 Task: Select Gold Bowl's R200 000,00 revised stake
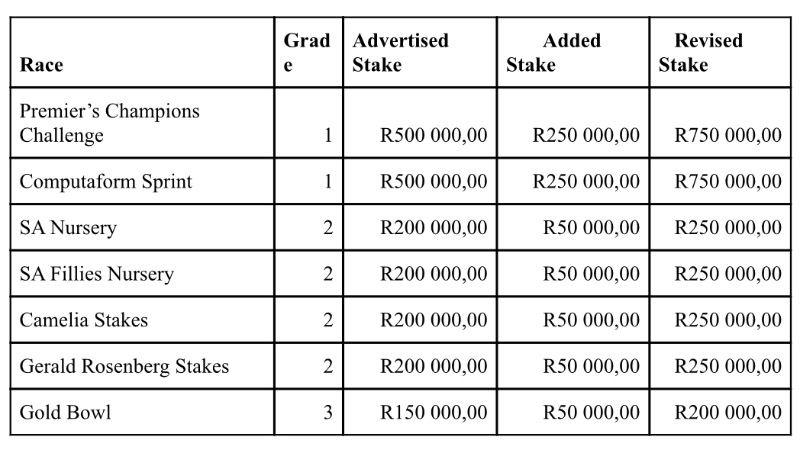pyautogui.click(x=728, y=412)
